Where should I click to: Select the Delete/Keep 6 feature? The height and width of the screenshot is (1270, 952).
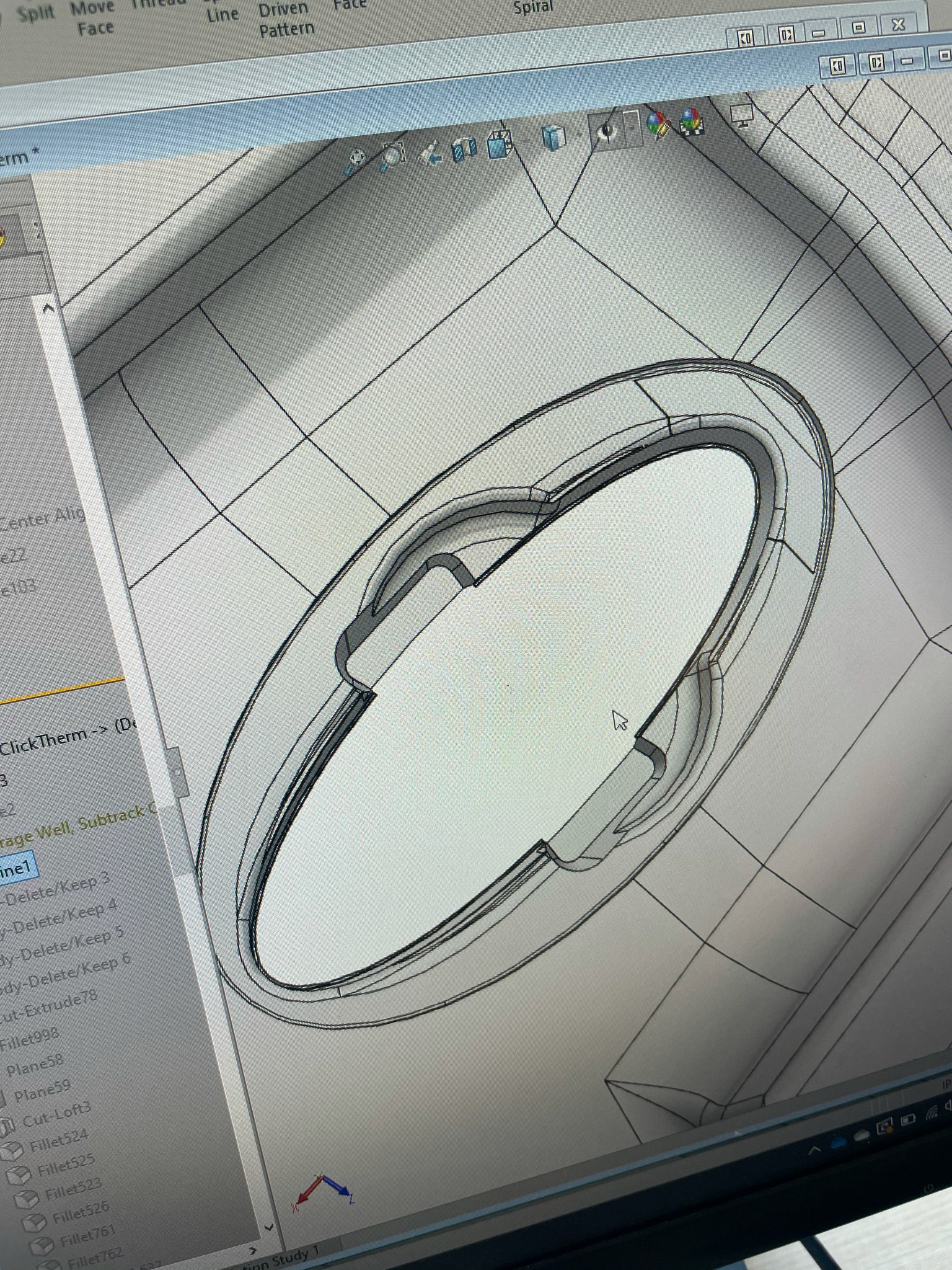click(66, 974)
